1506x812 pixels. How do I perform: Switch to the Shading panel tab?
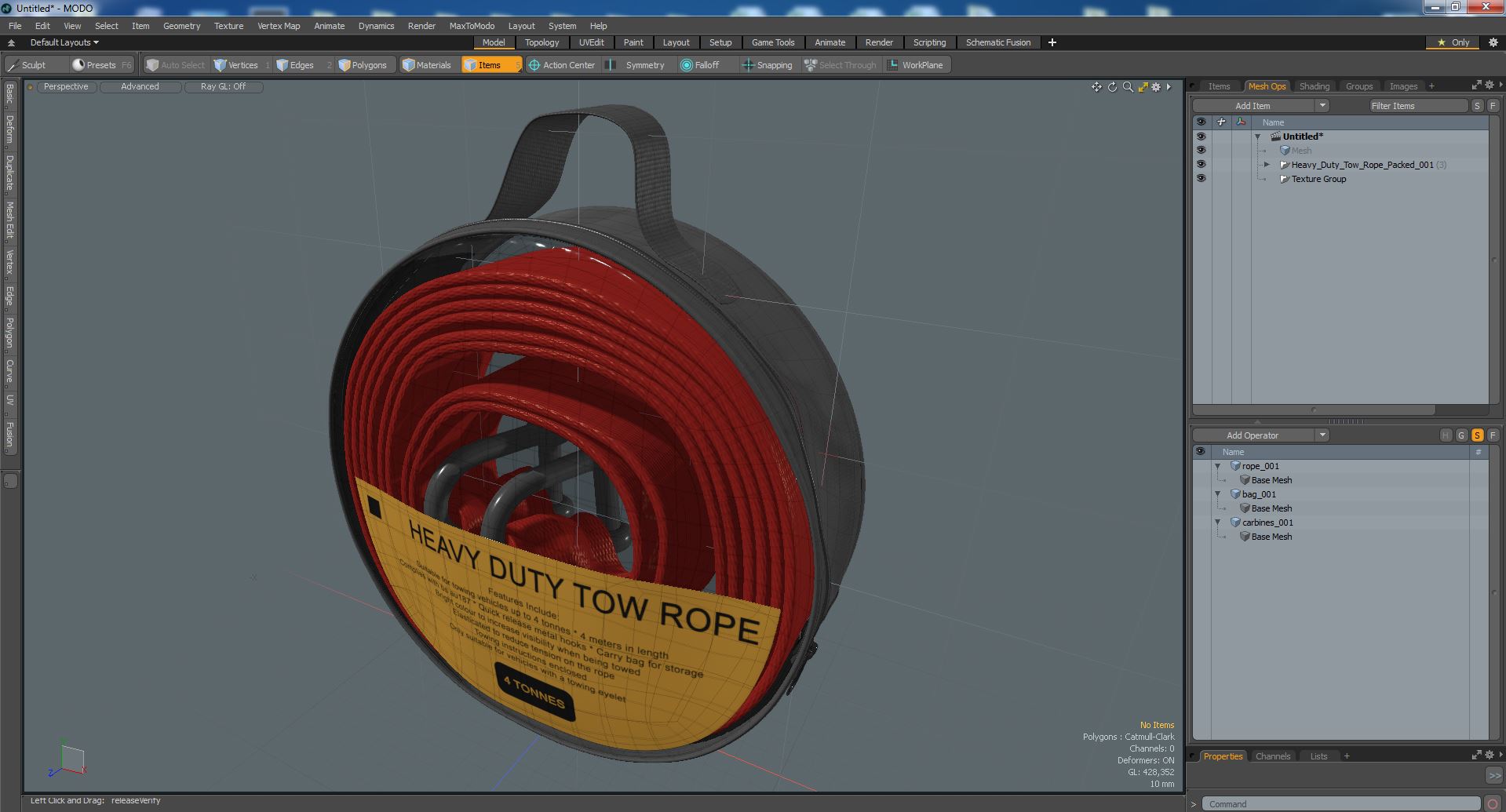point(1314,86)
